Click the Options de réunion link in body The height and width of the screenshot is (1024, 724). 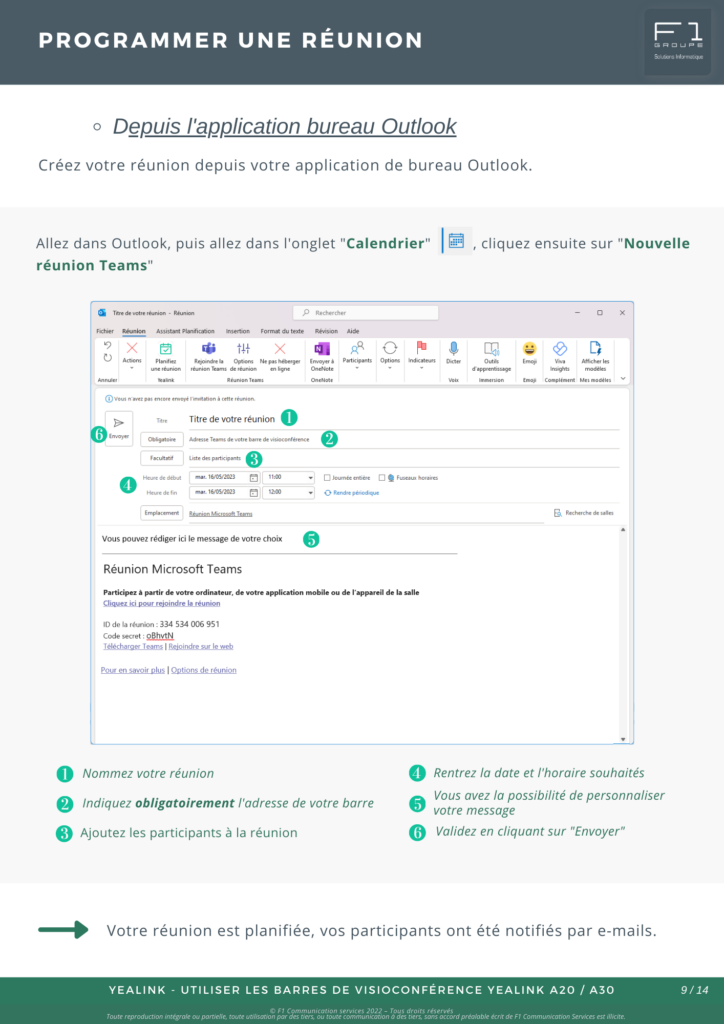[x=204, y=670]
